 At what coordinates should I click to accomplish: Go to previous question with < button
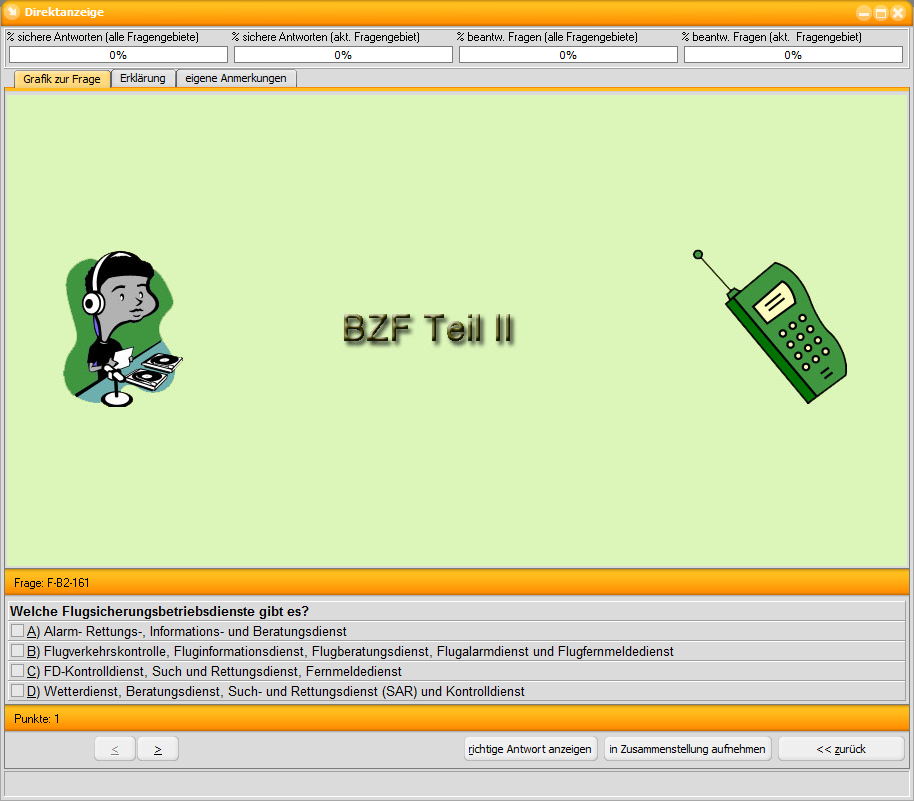115,749
